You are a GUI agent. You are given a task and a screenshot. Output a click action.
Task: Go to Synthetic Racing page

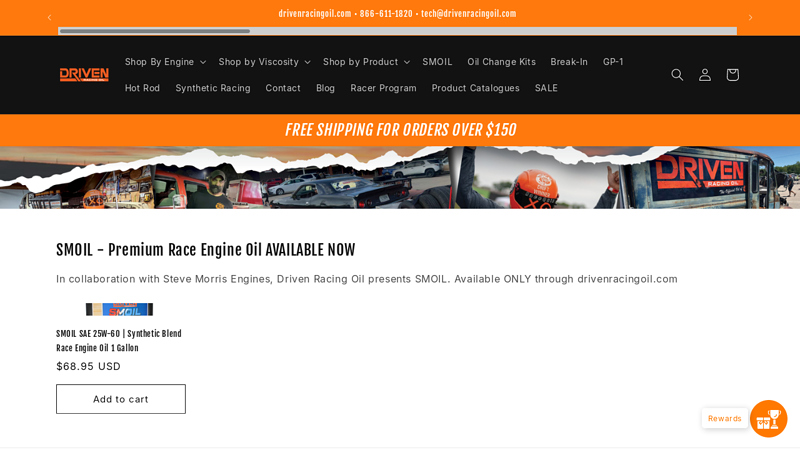pos(213,88)
